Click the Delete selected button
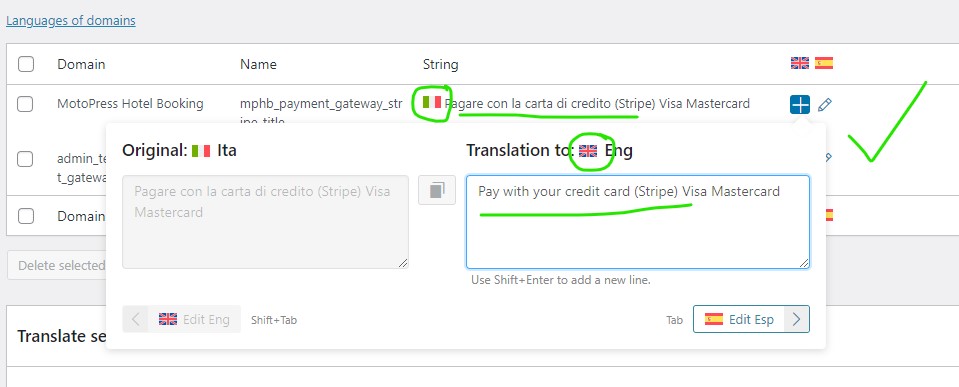 pos(60,265)
